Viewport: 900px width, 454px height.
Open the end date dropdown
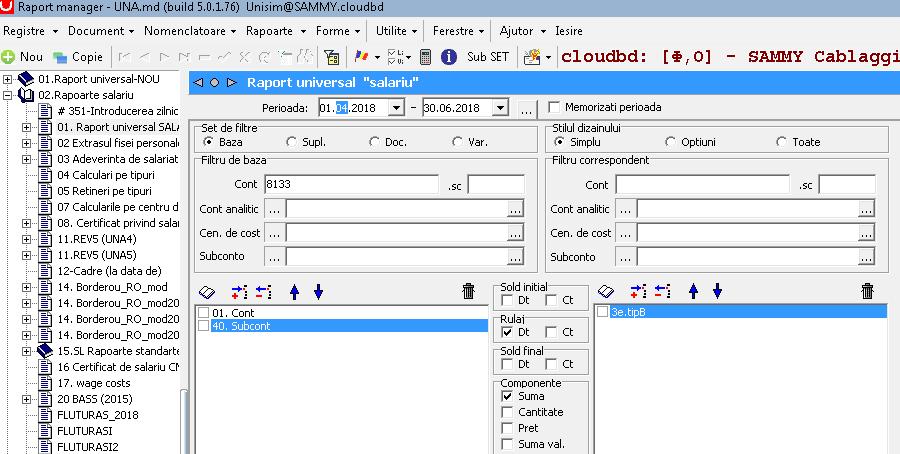click(x=500, y=108)
